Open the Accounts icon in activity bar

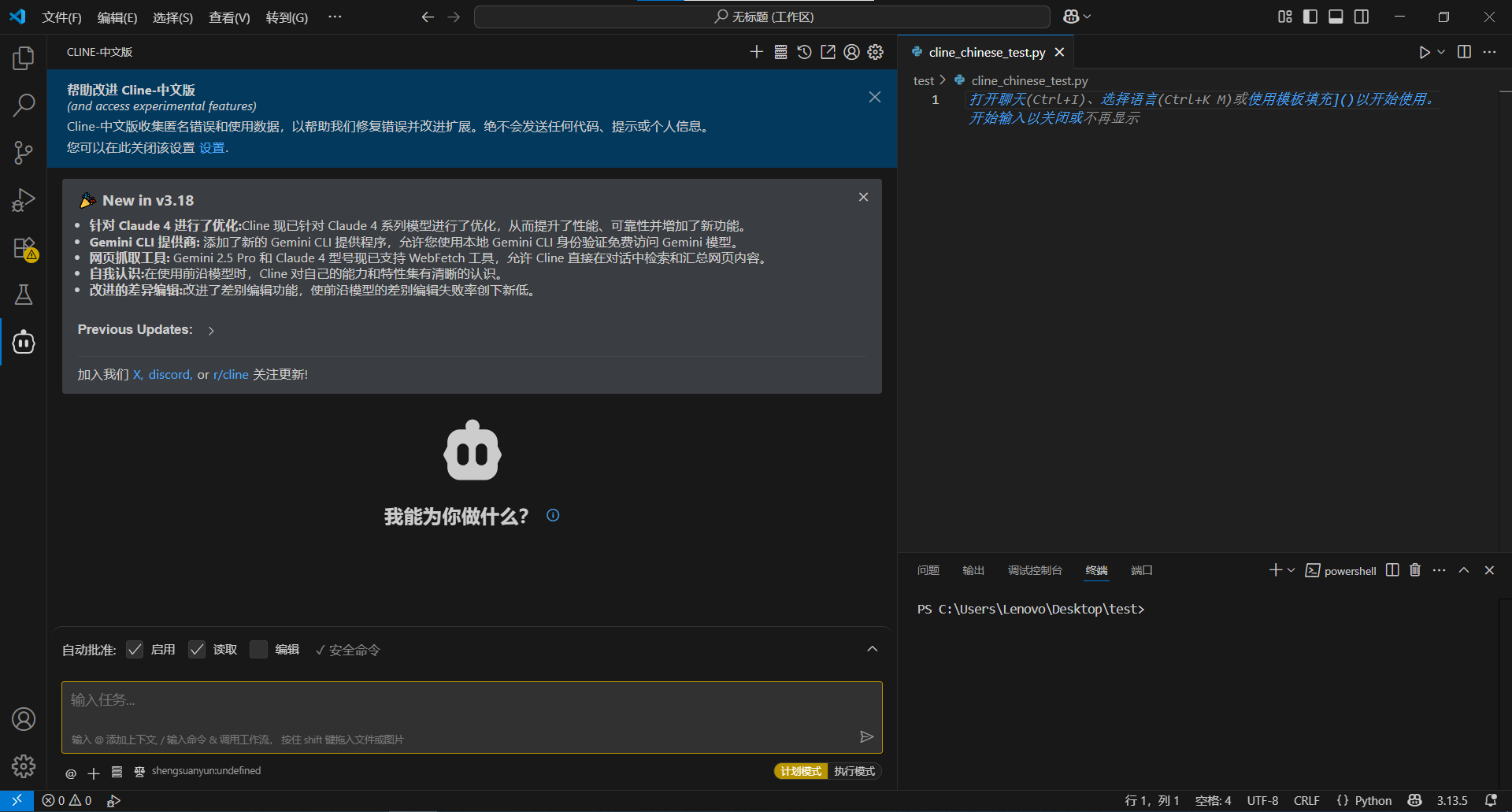[x=24, y=719]
